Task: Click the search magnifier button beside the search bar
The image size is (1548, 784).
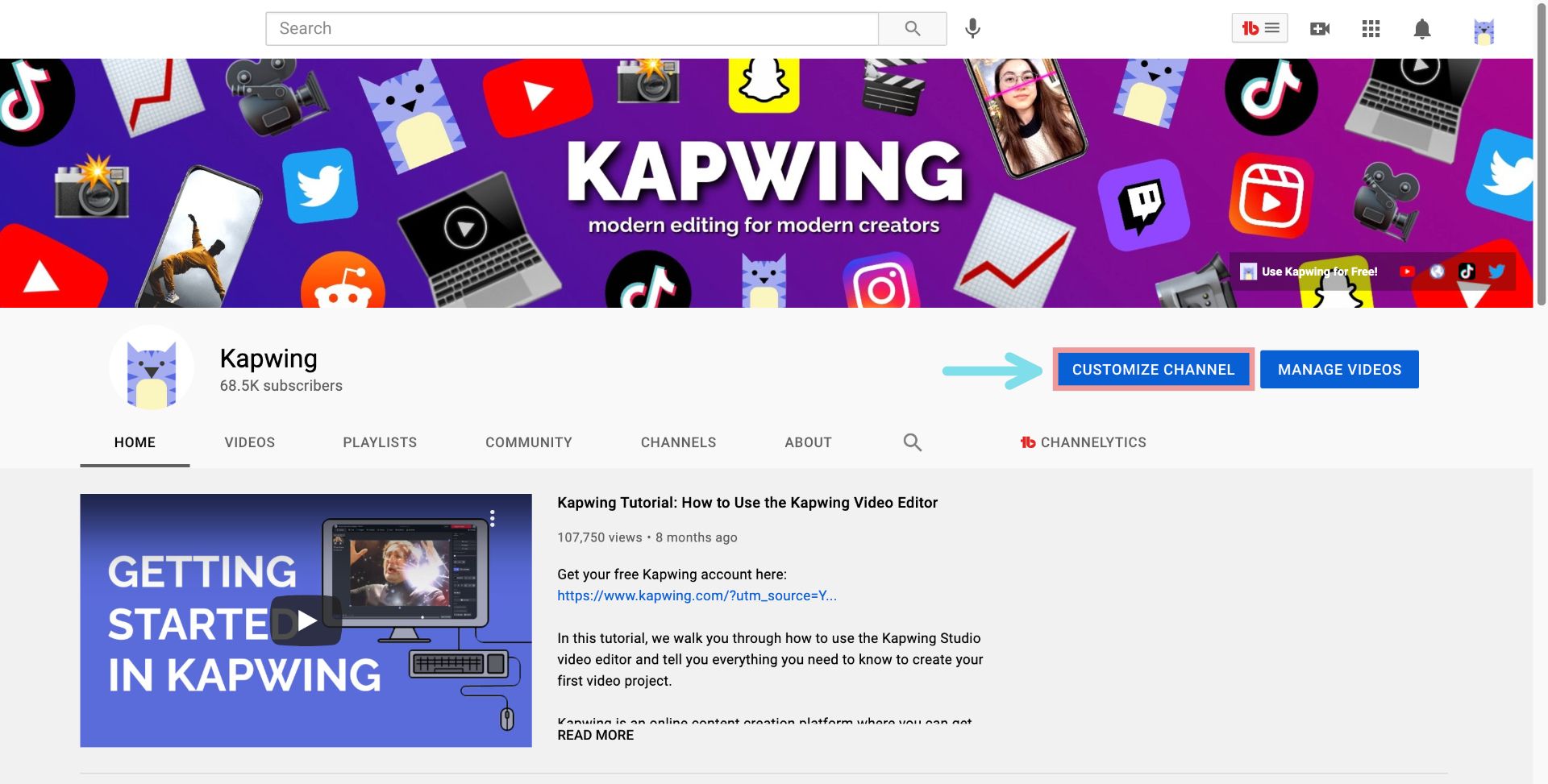Action: tap(912, 27)
